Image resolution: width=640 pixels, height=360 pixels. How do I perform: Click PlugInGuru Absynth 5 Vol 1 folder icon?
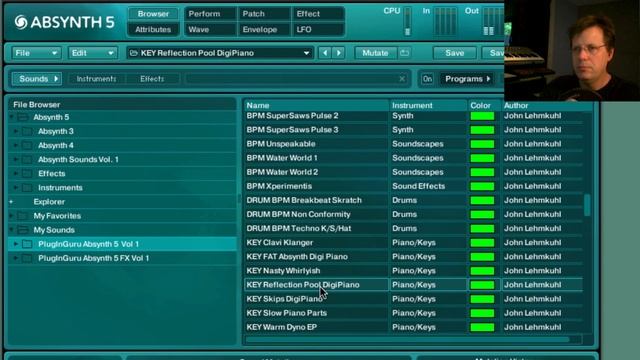click(x=27, y=244)
